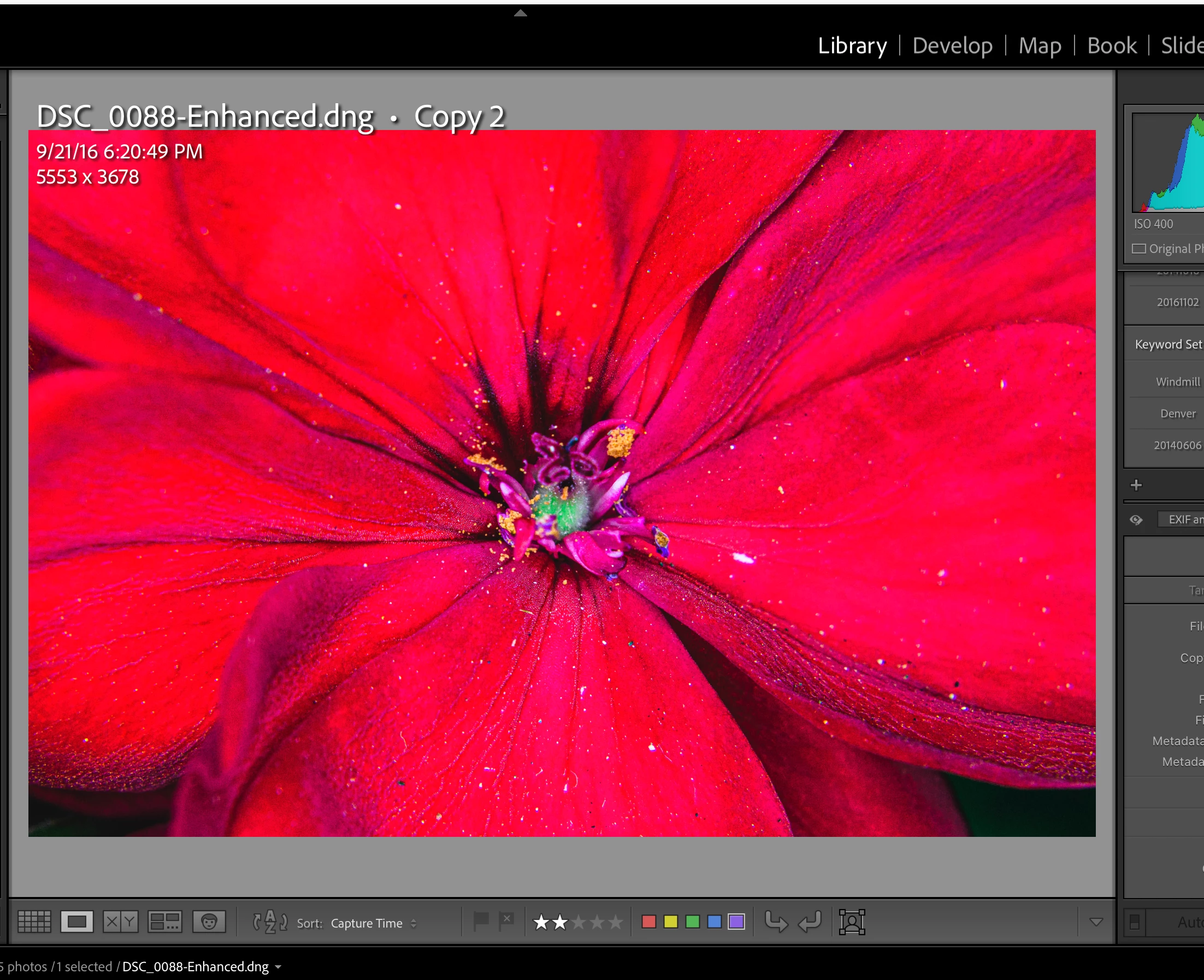Open People view face icon
The height and width of the screenshot is (980, 1204).
pyautogui.click(x=209, y=922)
